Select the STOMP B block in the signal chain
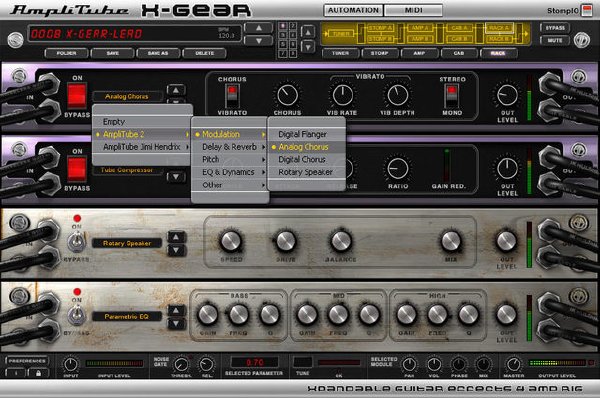Viewport: 600px width, 398px height. click(380, 39)
